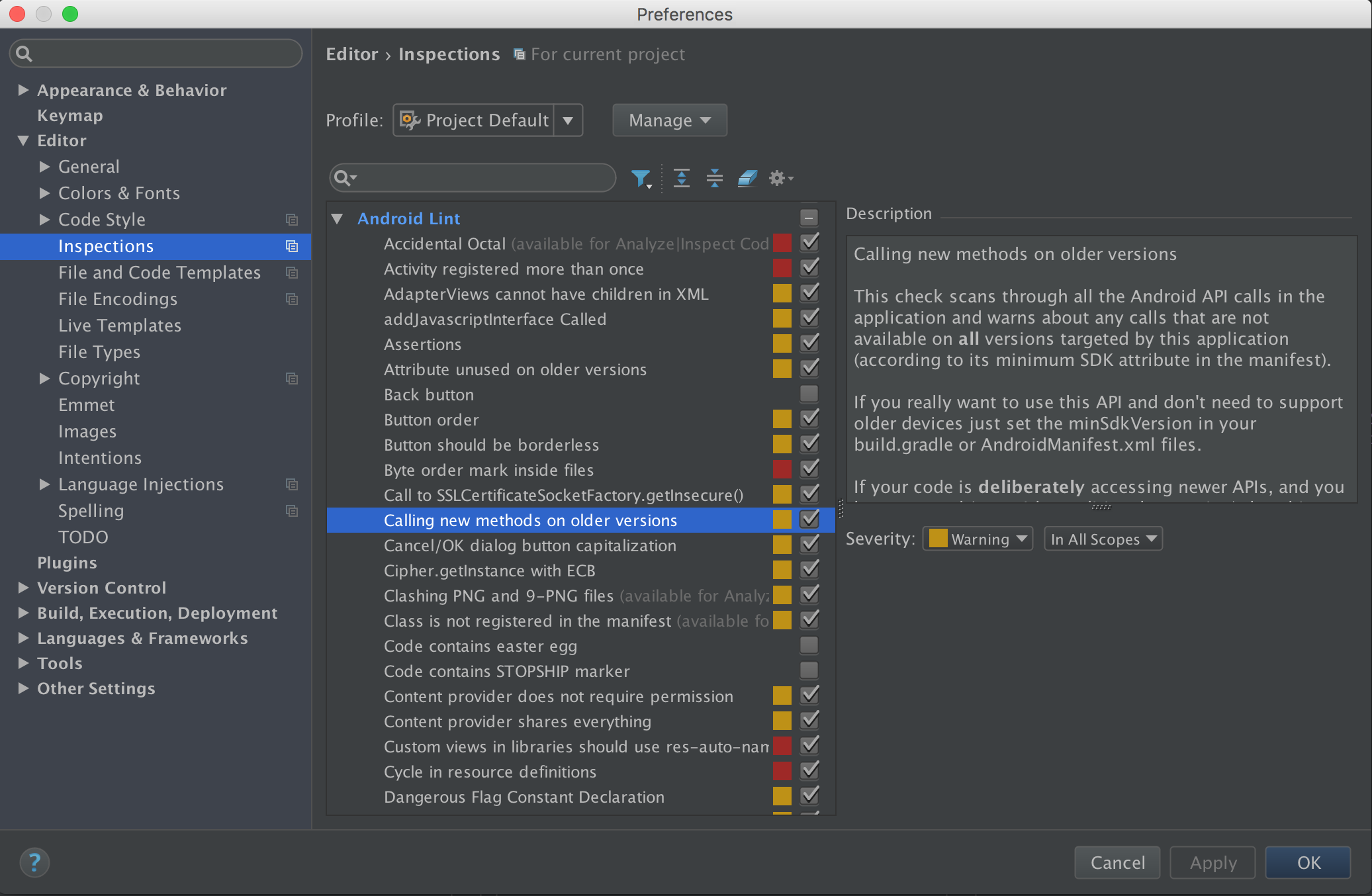1372x896 pixels.
Task: Click the project-level copy icon next to Code Style
Action: coord(292,220)
